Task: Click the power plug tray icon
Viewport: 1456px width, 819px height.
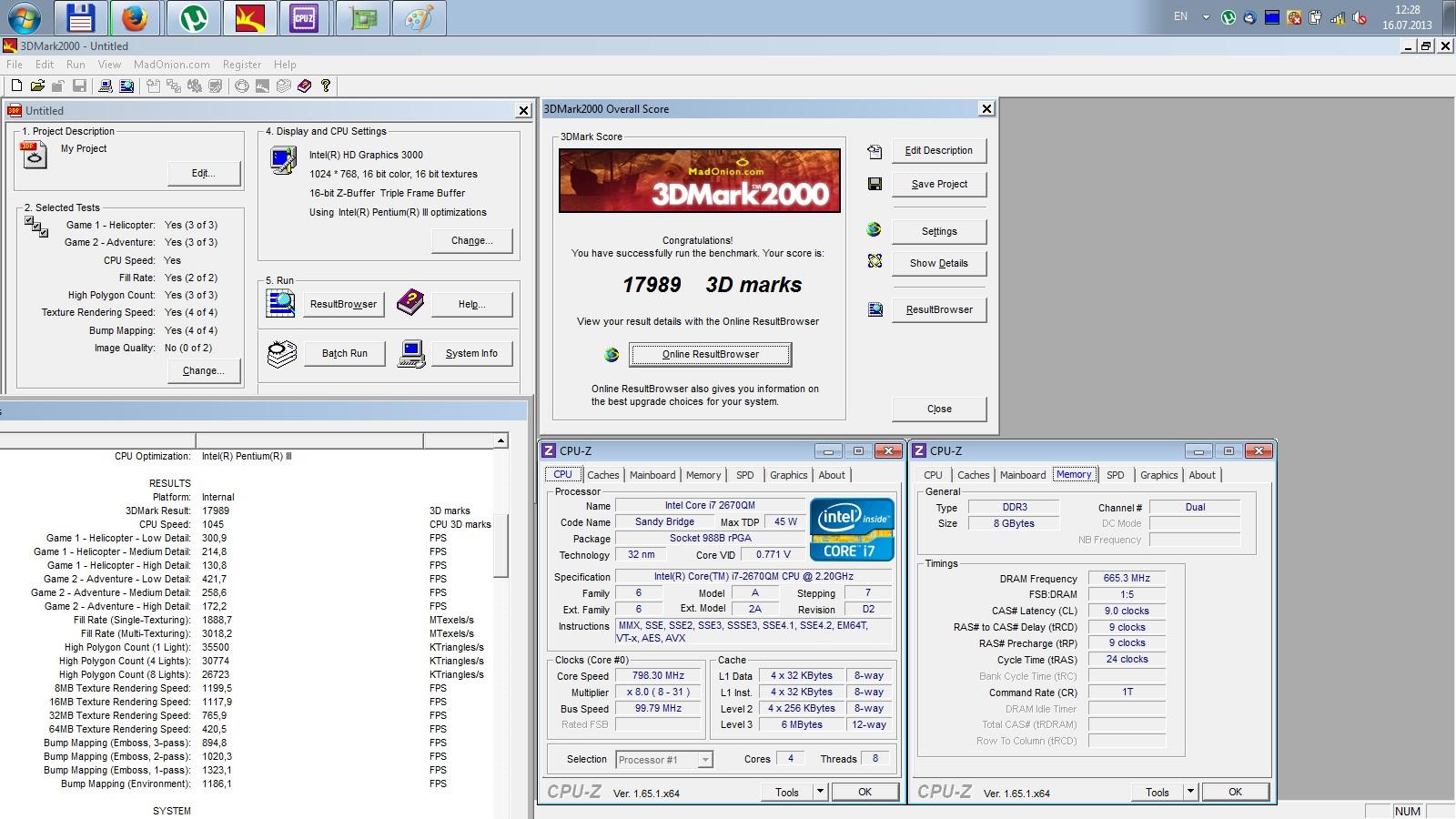Action: point(1316,17)
